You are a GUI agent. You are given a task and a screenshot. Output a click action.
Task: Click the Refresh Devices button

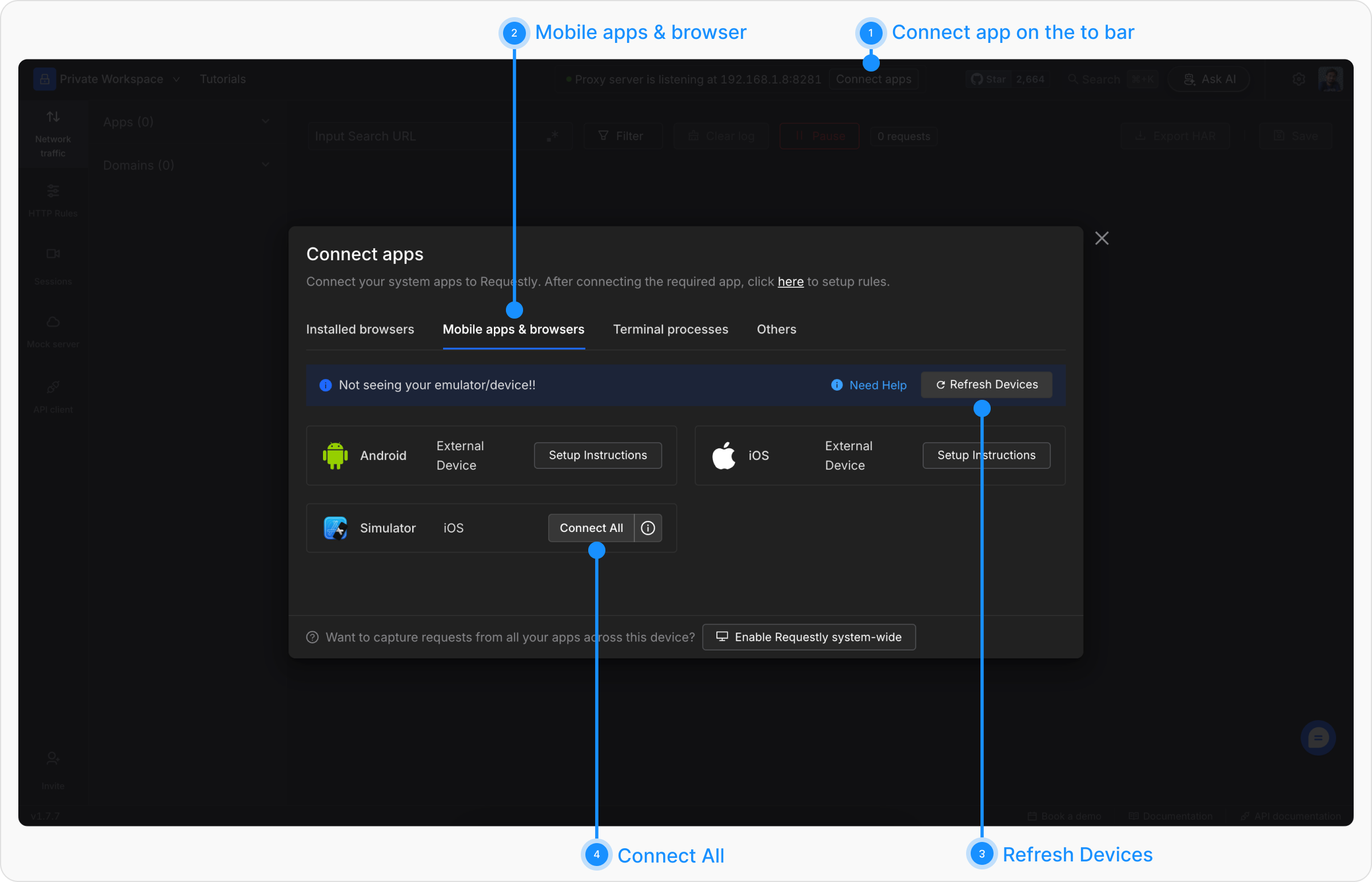986,385
